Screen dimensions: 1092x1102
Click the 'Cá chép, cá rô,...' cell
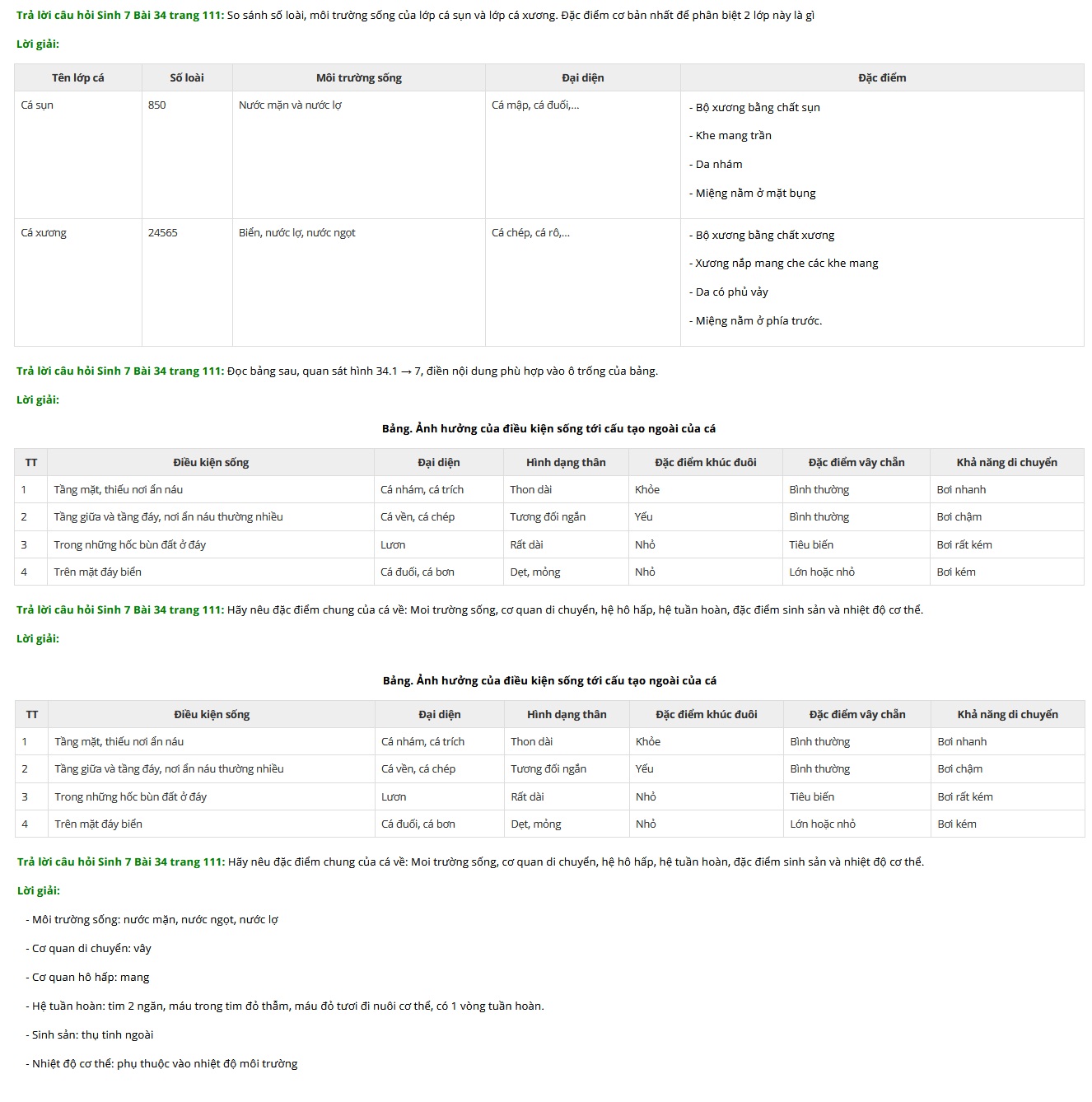coord(530,233)
